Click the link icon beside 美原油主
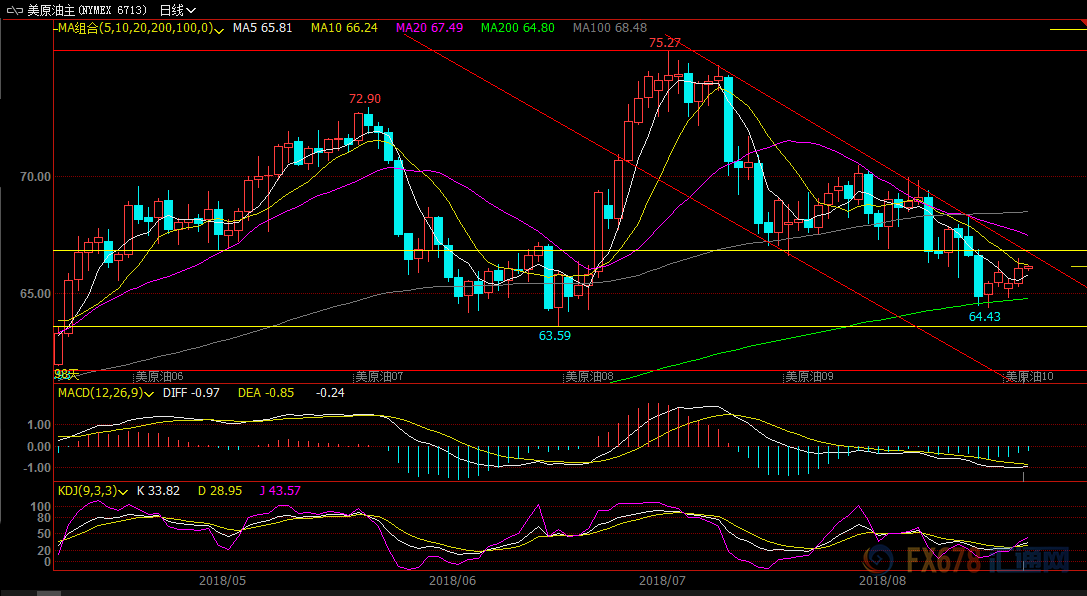Image resolution: width=1087 pixels, height=596 pixels. (13, 10)
